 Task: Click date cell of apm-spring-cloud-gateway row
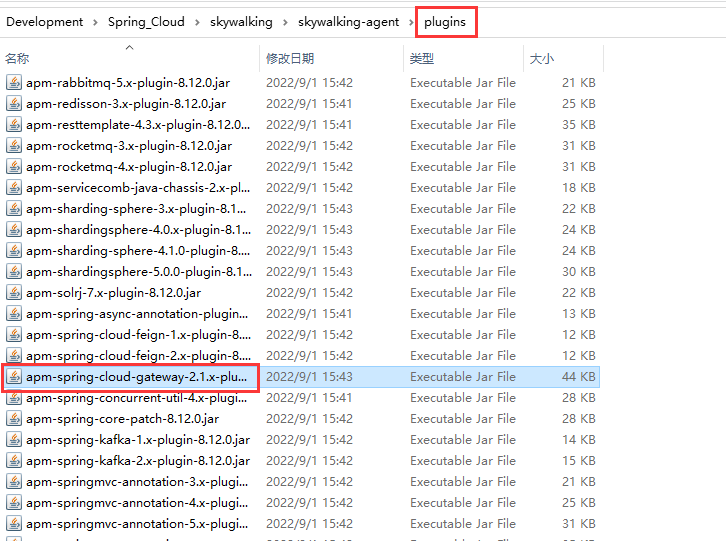[x=309, y=377]
